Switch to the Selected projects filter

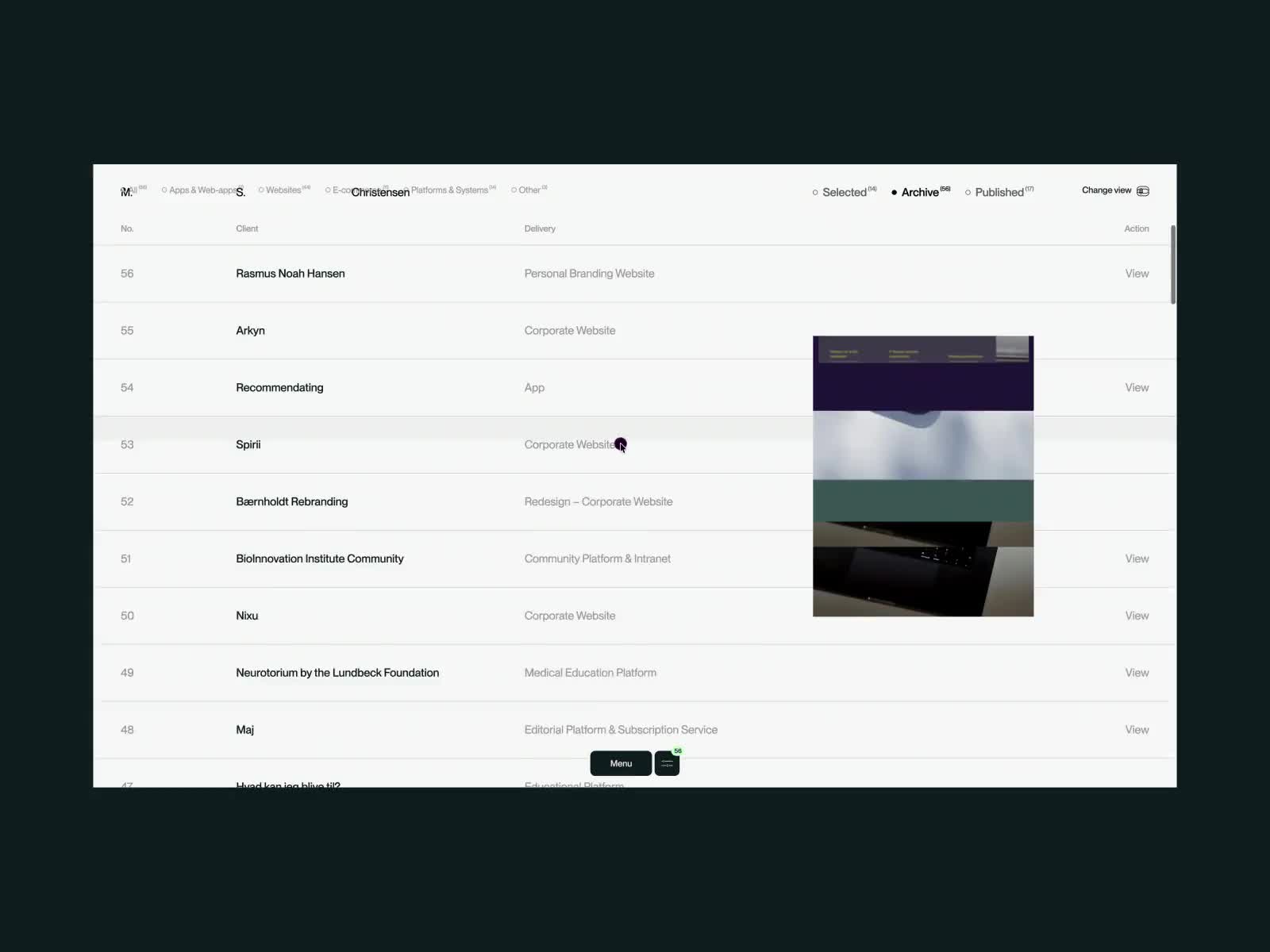coord(844,193)
